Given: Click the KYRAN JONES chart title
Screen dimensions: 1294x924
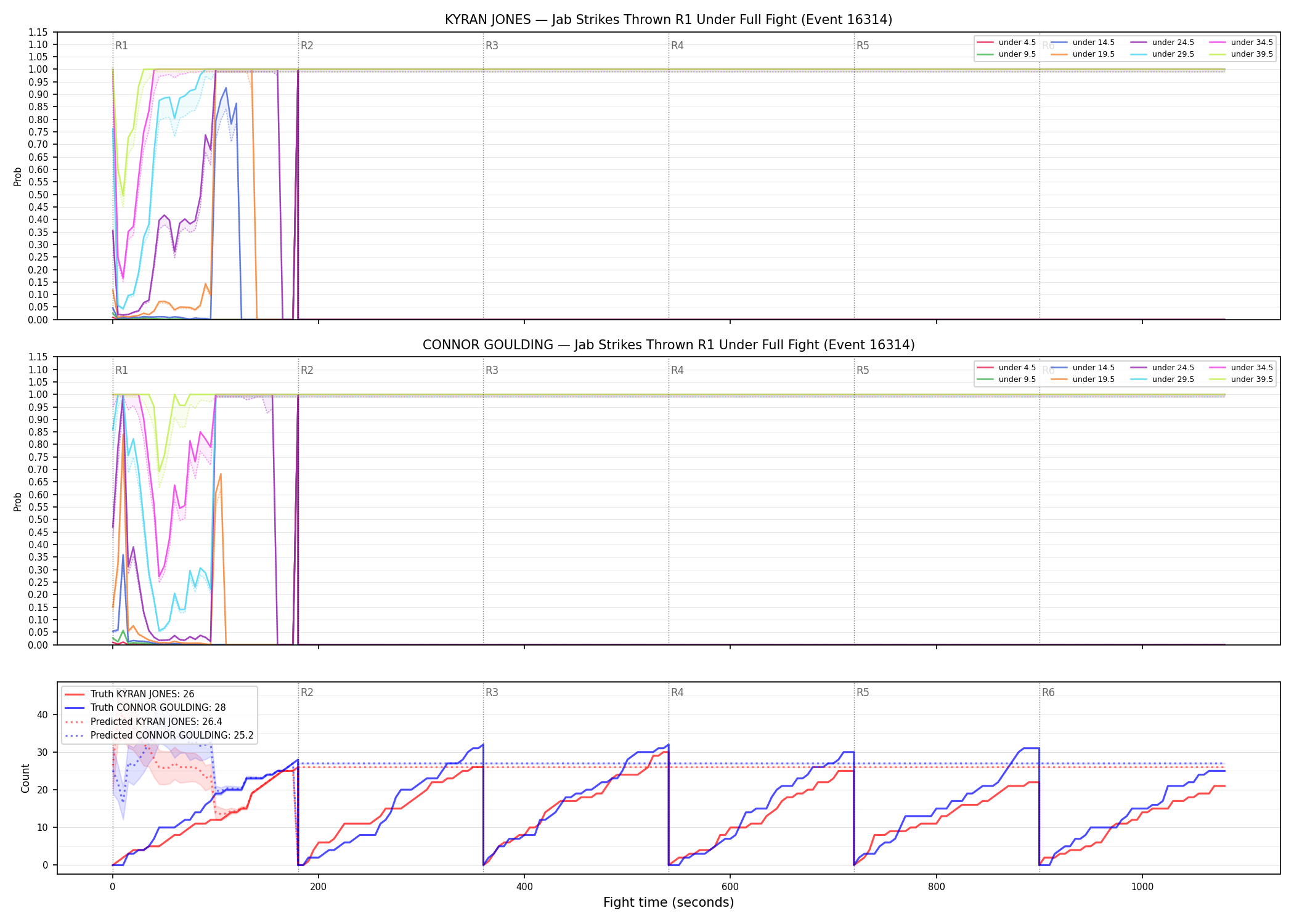Looking at the screenshot, I should click(x=669, y=20).
